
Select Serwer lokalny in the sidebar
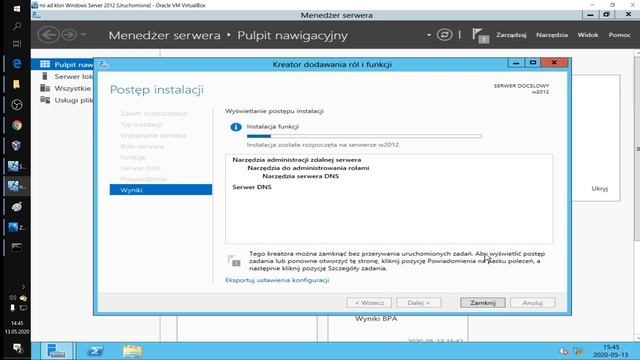63,76
